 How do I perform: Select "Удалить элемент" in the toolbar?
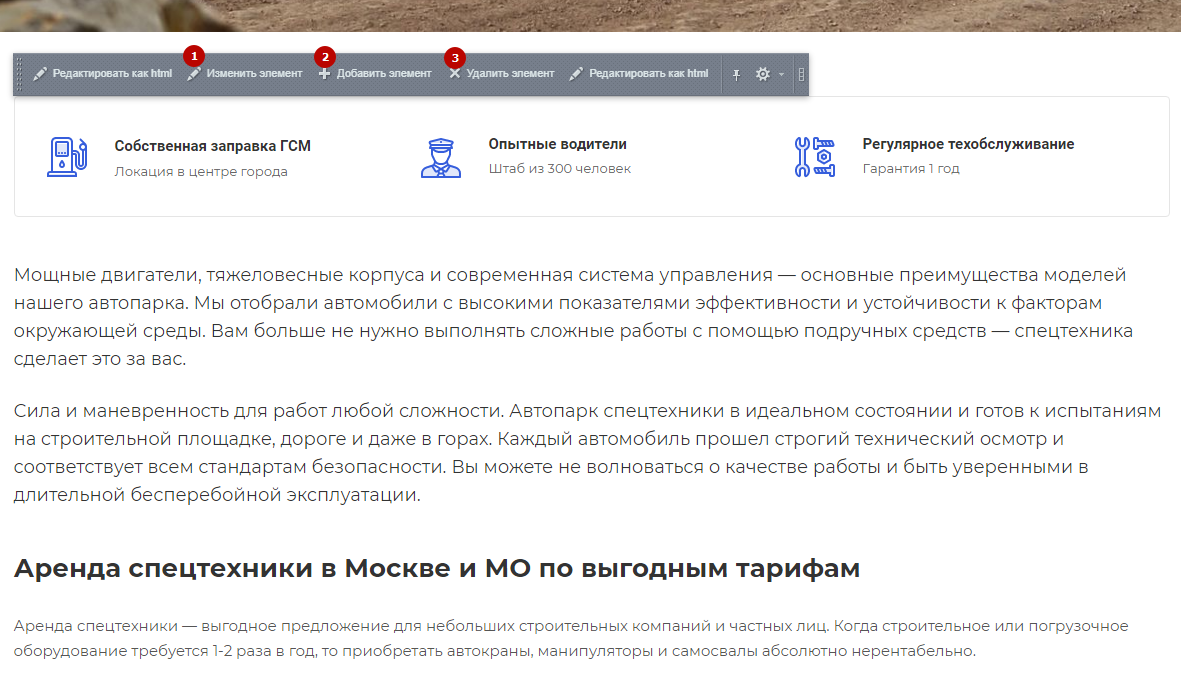click(x=501, y=74)
